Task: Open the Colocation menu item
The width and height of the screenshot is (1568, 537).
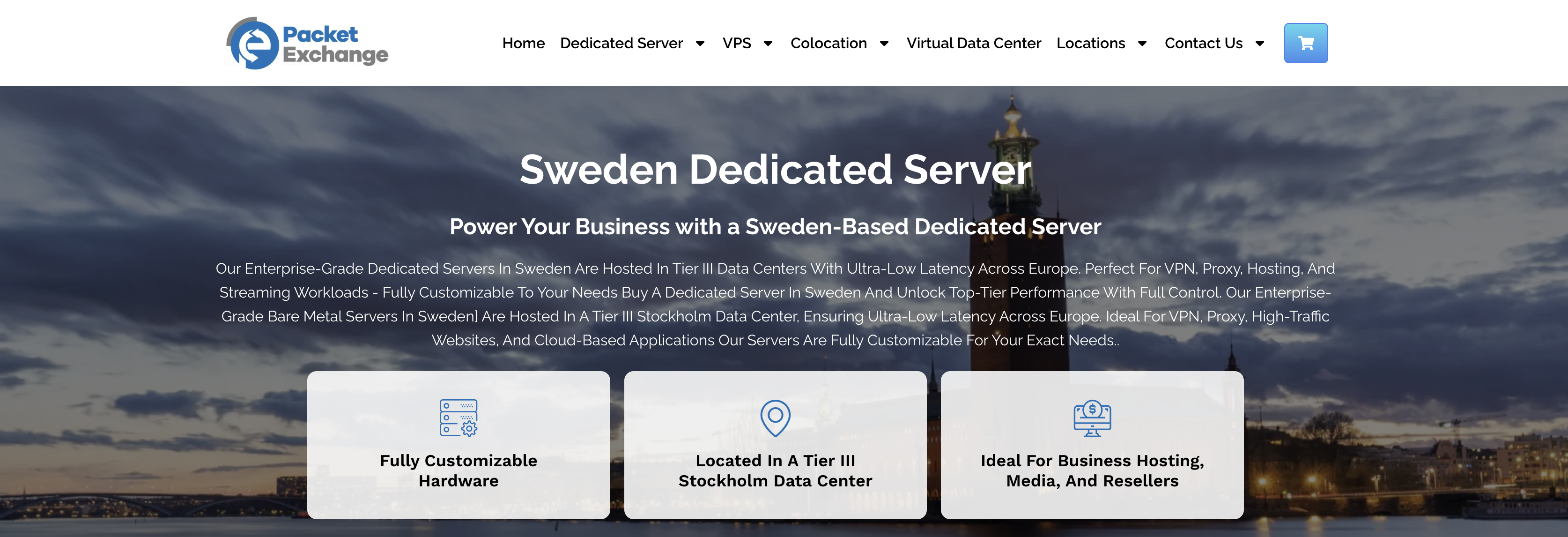Action: [x=828, y=43]
